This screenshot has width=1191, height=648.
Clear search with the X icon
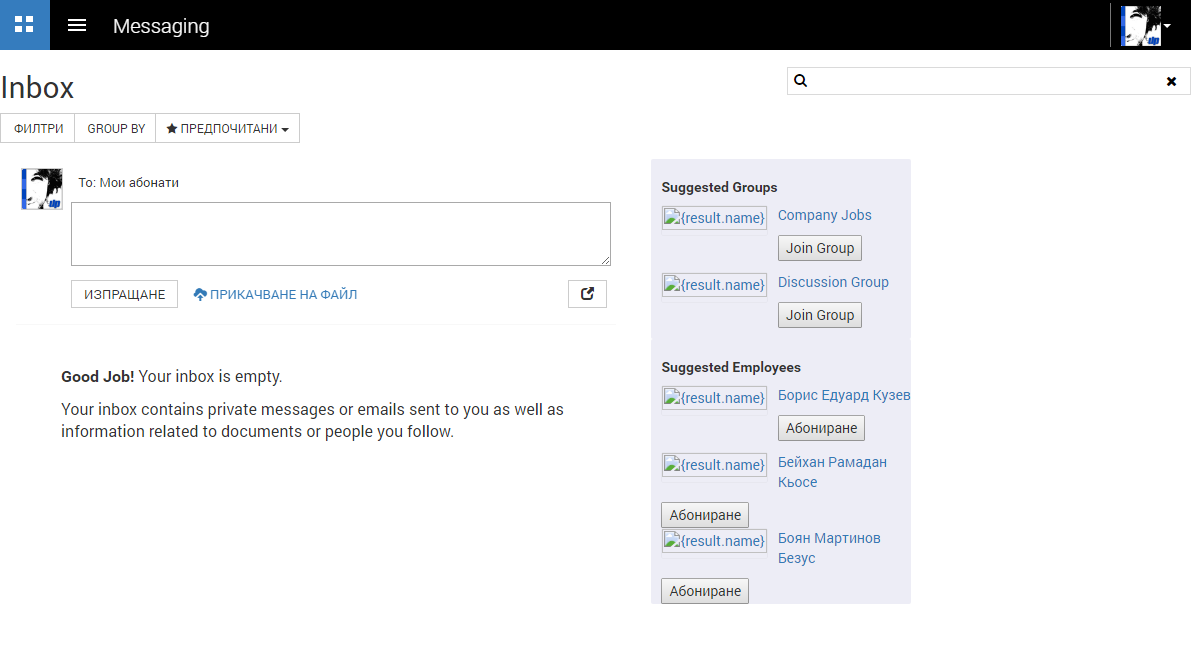coord(1171,81)
